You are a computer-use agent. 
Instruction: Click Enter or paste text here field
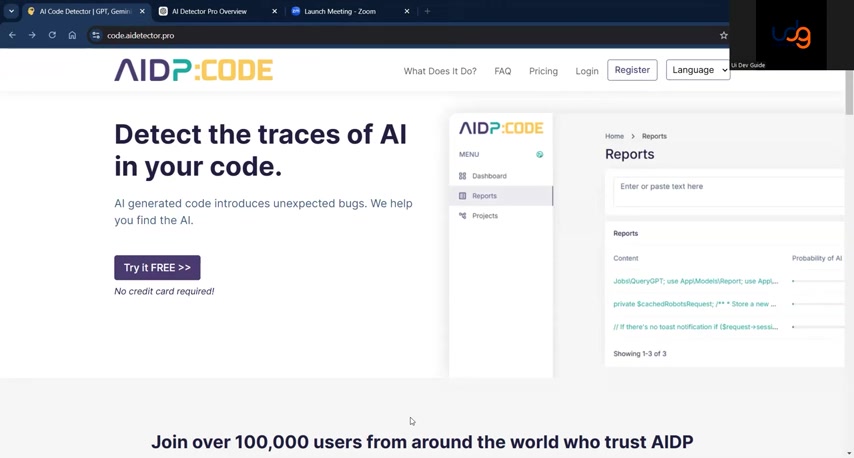pos(729,192)
